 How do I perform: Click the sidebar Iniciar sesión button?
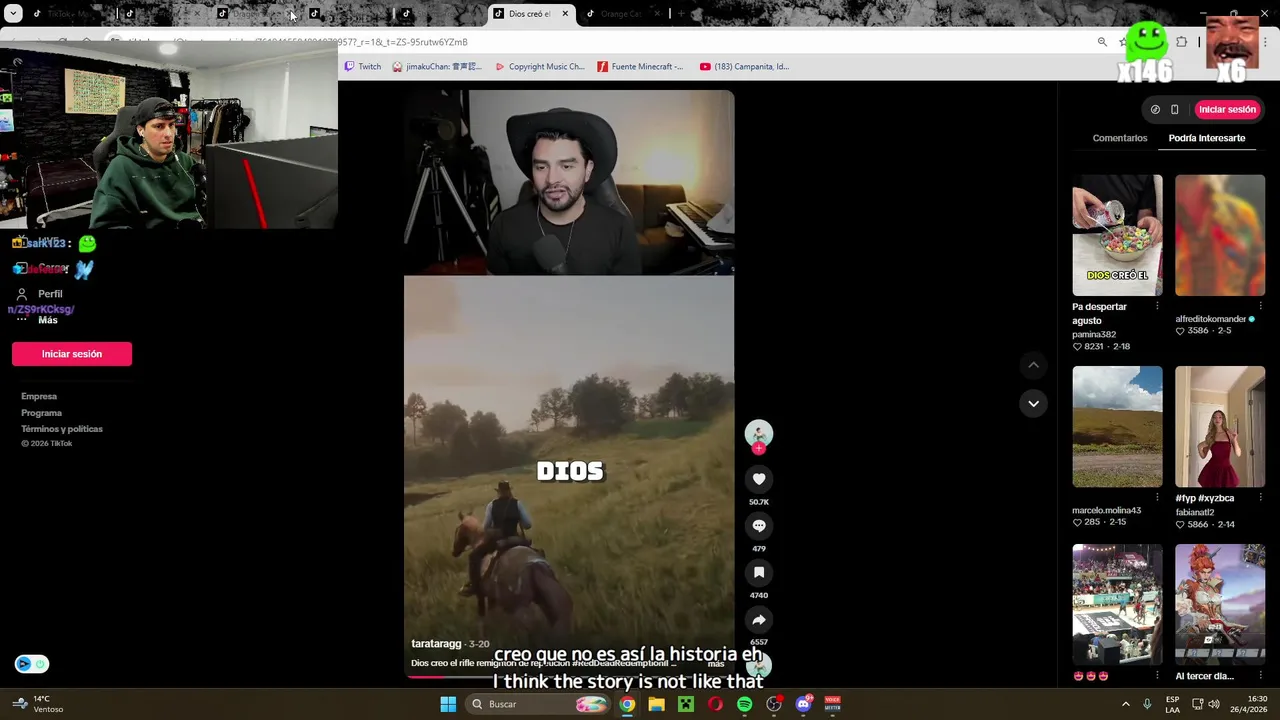[72, 354]
